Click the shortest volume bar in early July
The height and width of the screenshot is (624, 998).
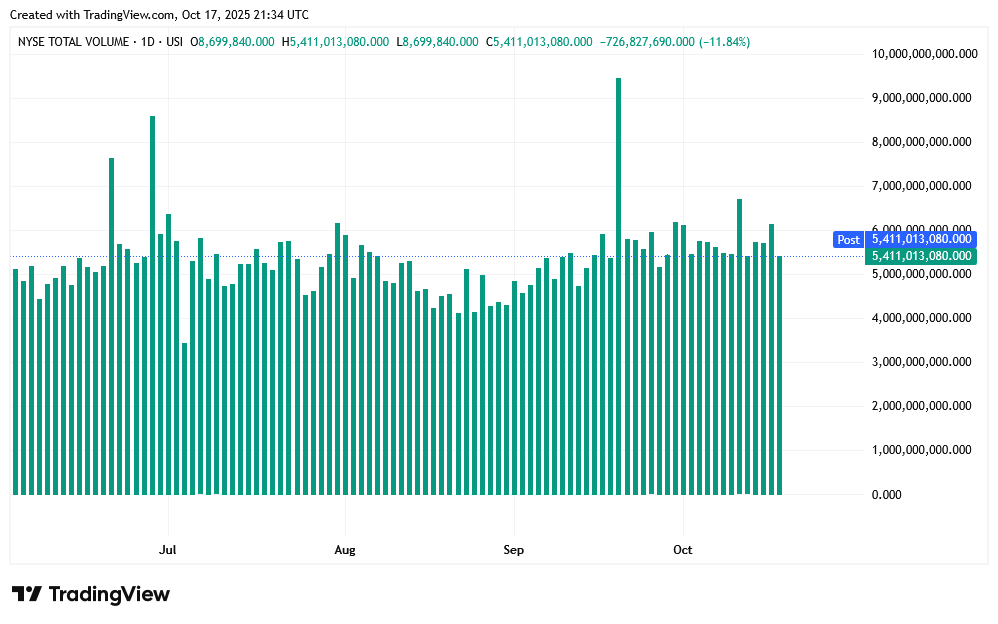click(x=185, y=418)
